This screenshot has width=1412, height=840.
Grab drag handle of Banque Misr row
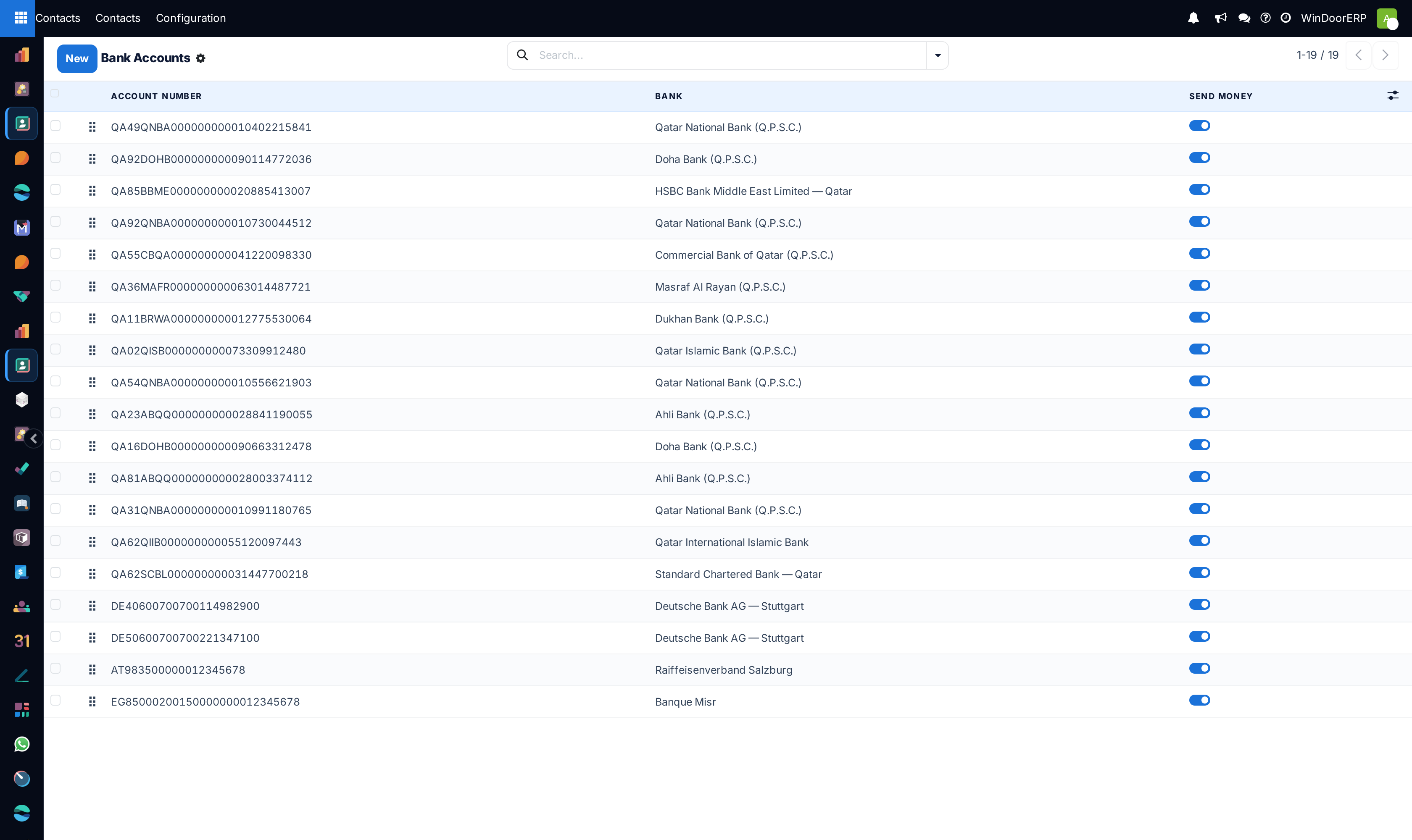pyautogui.click(x=92, y=702)
